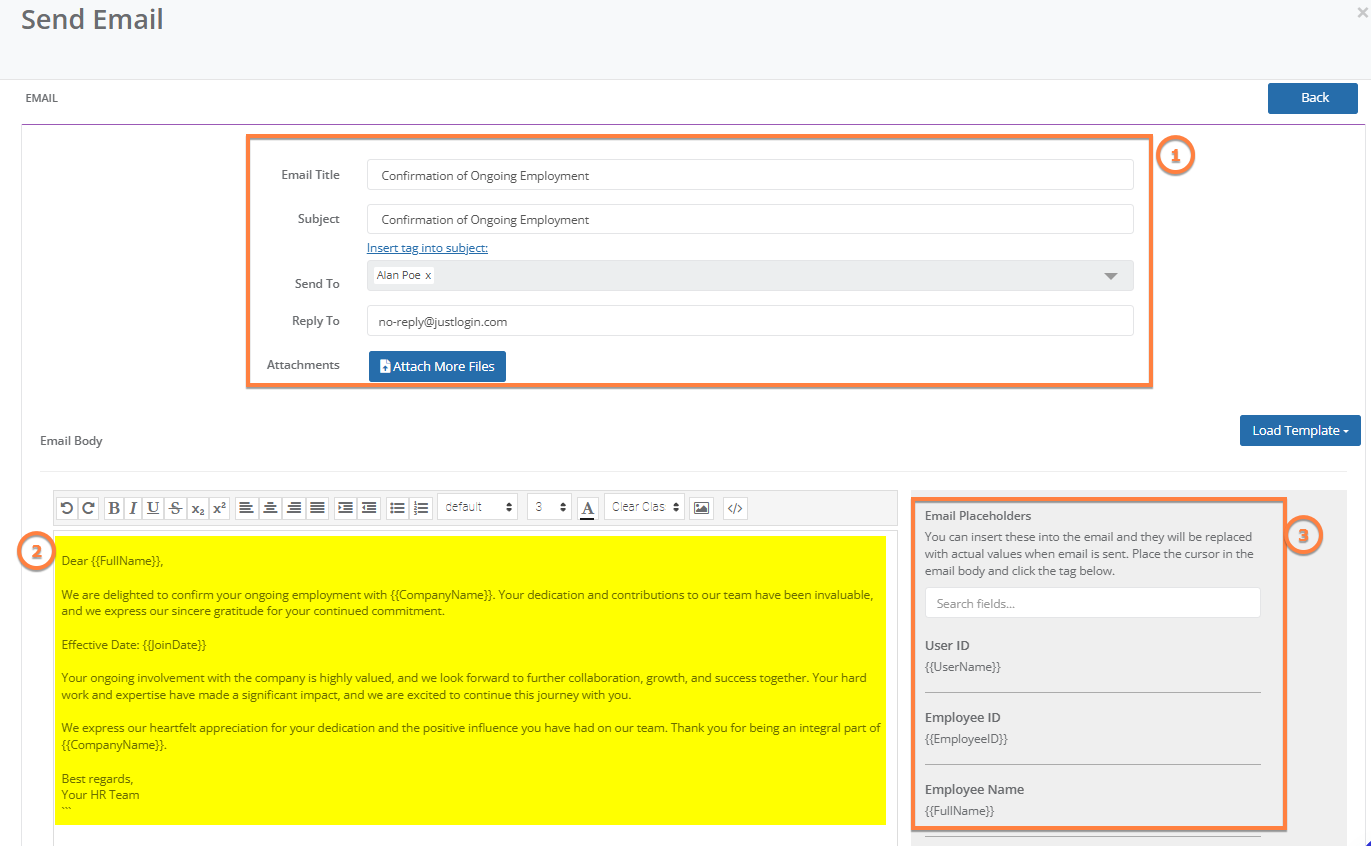Align text left

(246, 508)
